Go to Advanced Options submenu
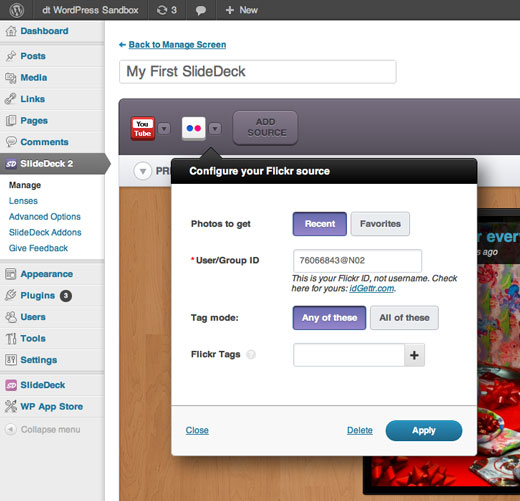Screen dimensions: 520x501 (45, 217)
